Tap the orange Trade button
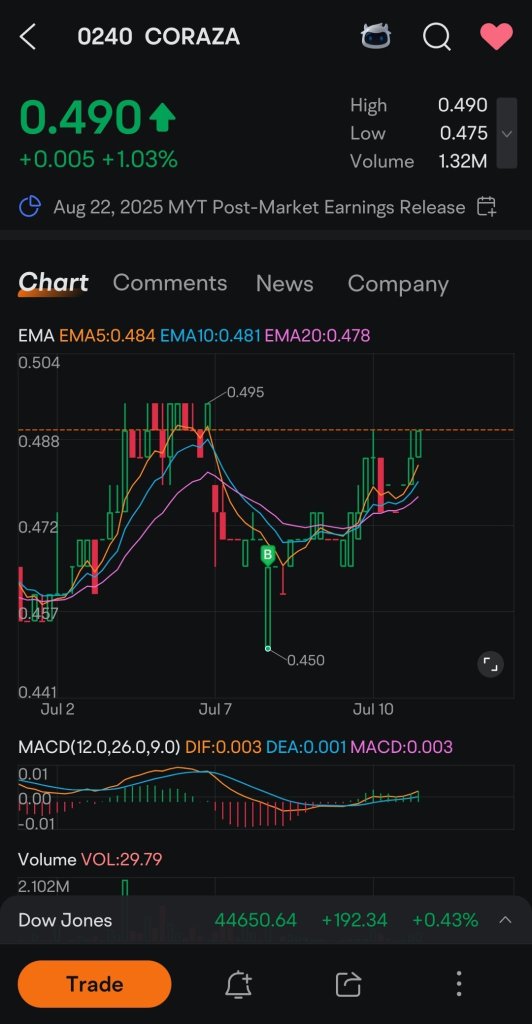Screen dimensions: 532x1024 [x=95, y=984]
